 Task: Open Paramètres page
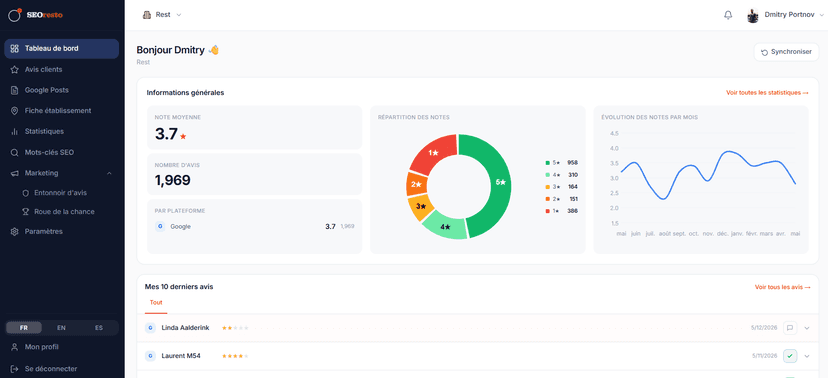coord(61,231)
